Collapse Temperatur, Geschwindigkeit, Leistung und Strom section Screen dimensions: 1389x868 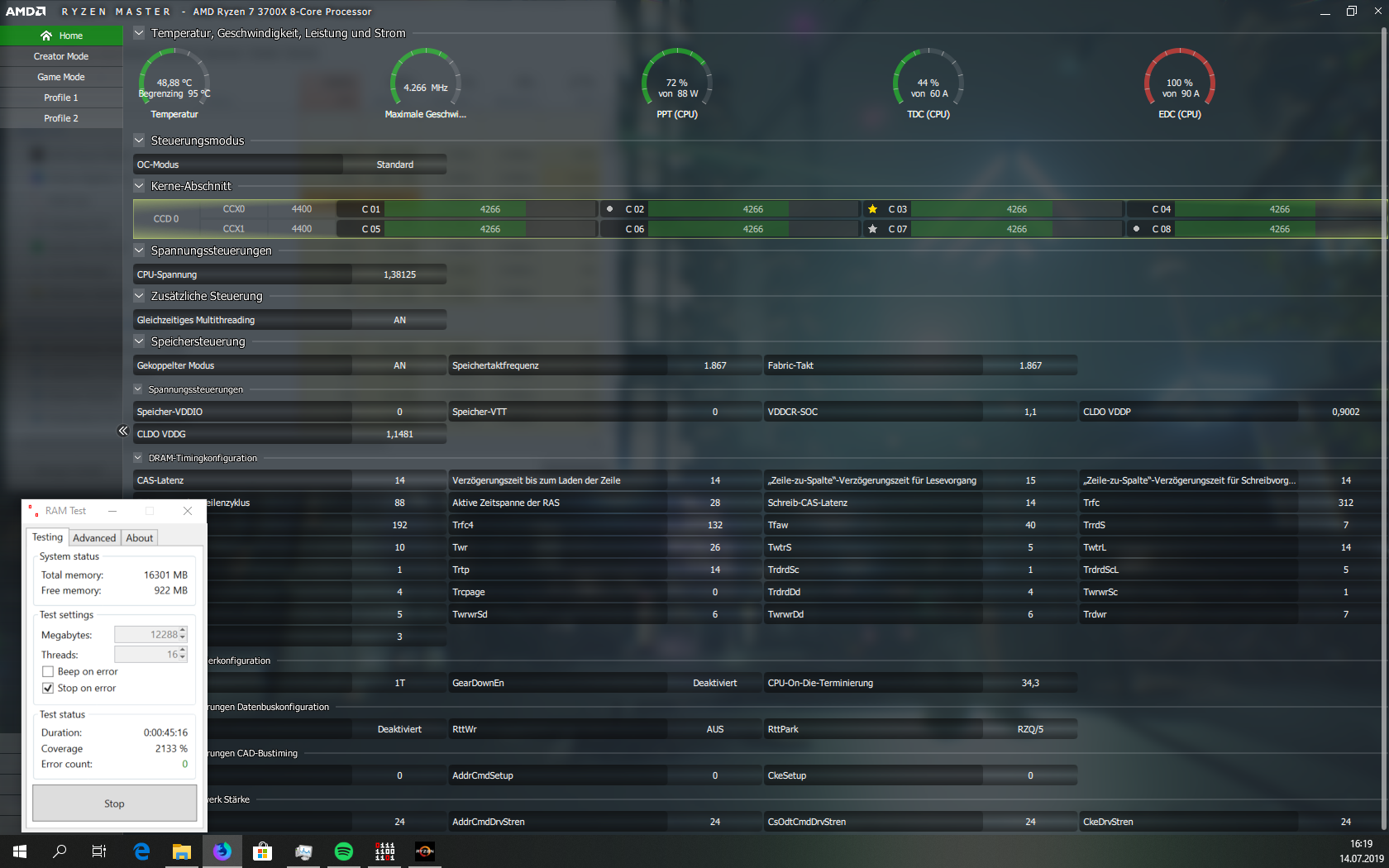click(139, 33)
